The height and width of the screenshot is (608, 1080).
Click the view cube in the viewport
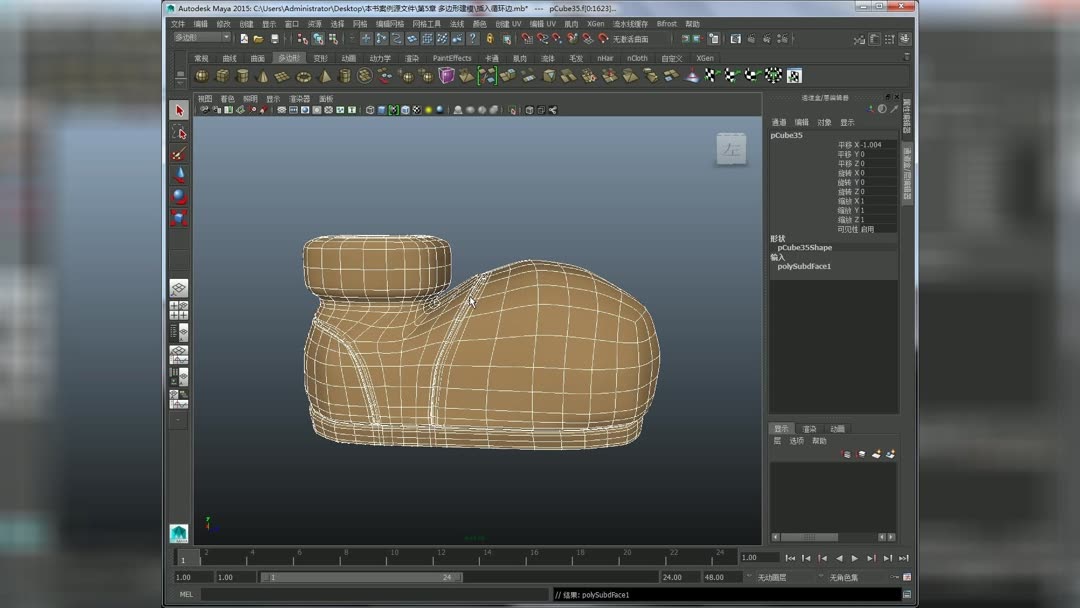click(731, 150)
